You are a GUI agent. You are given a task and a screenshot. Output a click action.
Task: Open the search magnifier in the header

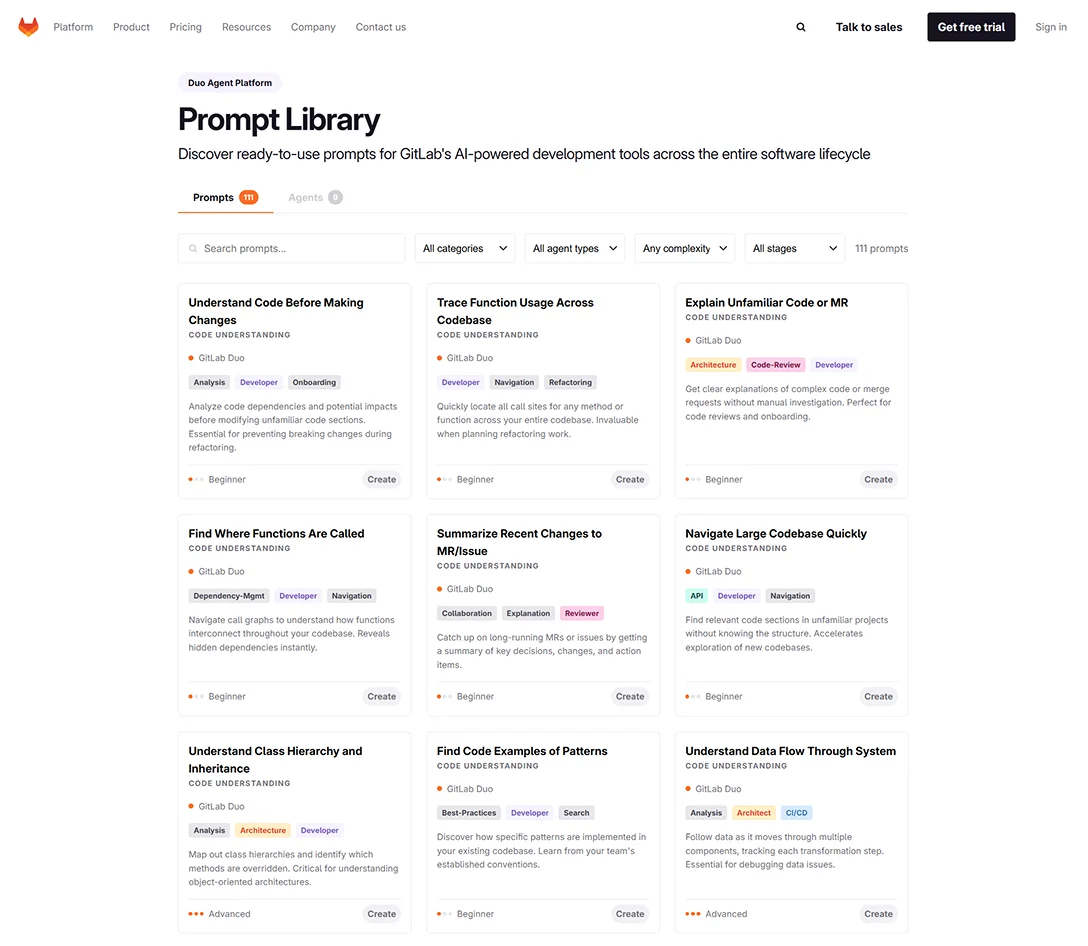[x=800, y=27]
